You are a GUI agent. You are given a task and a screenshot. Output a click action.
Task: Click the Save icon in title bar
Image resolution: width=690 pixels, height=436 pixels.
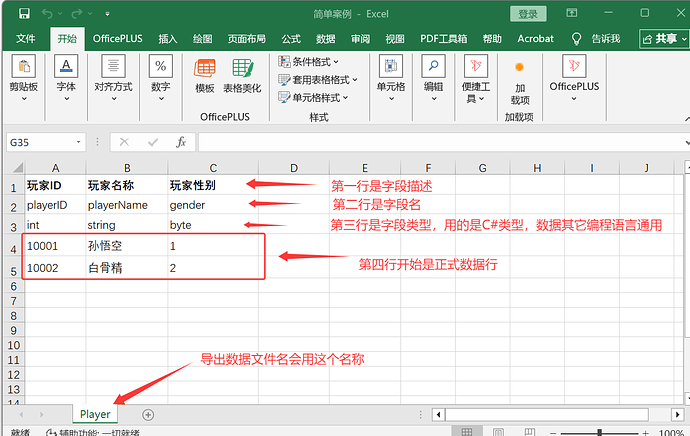[x=24, y=14]
